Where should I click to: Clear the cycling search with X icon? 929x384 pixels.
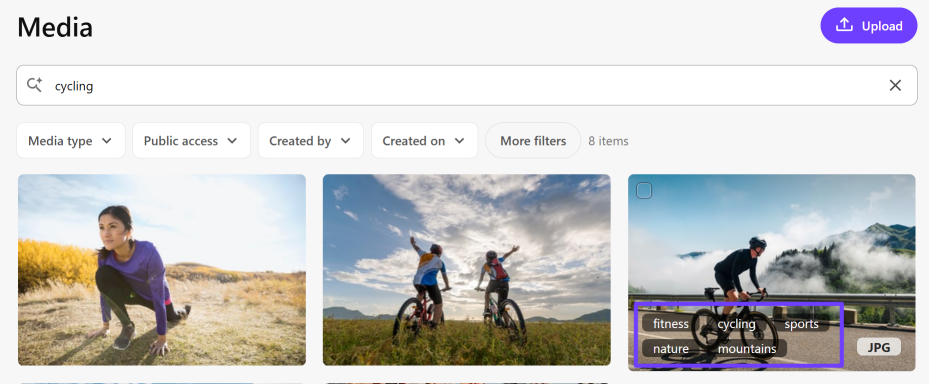pyautogui.click(x=895, y=85)
